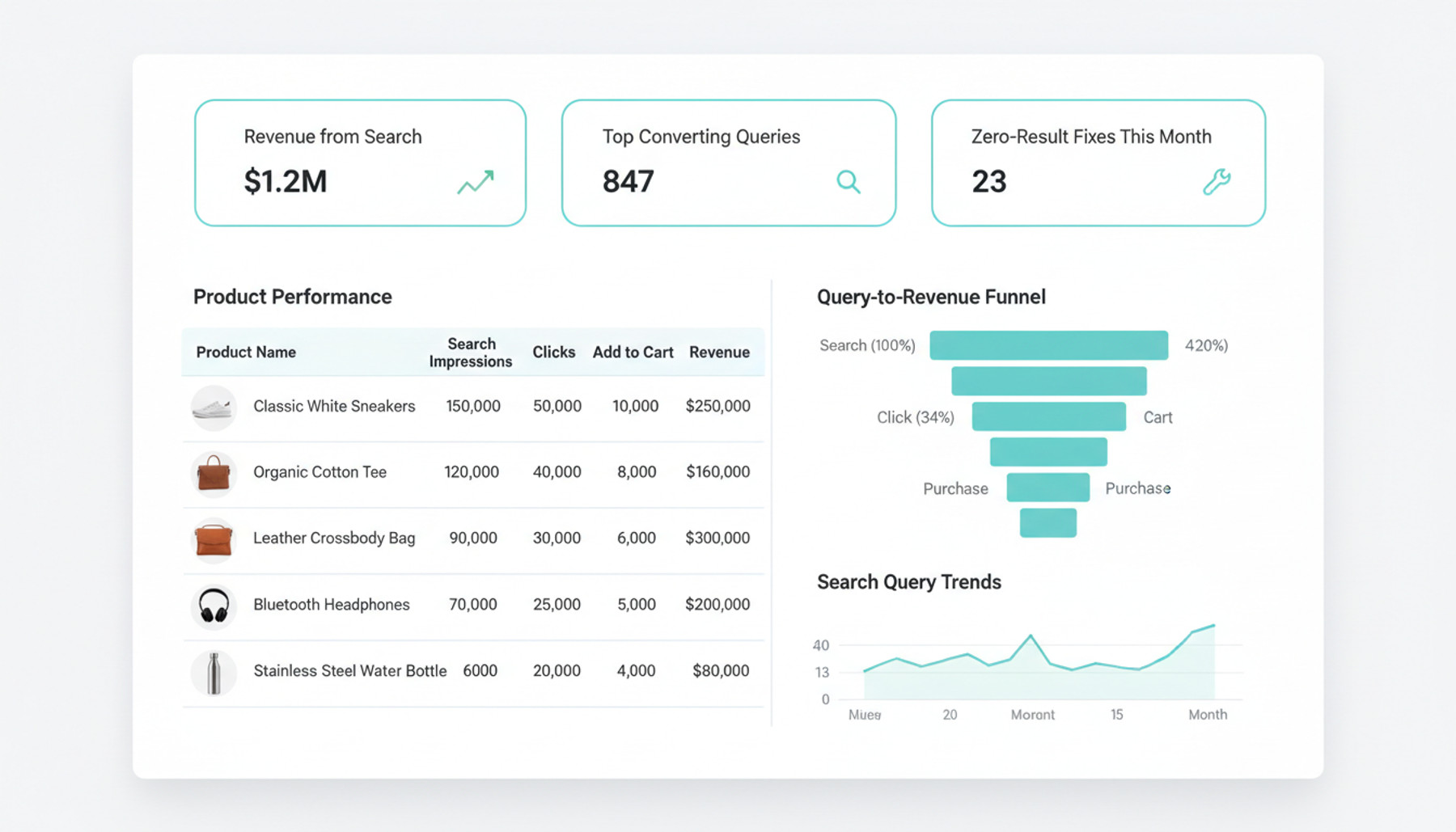Viewport: 1456px width, 832px height.
Task: Click the Product Performance heading
Action: 293,297
